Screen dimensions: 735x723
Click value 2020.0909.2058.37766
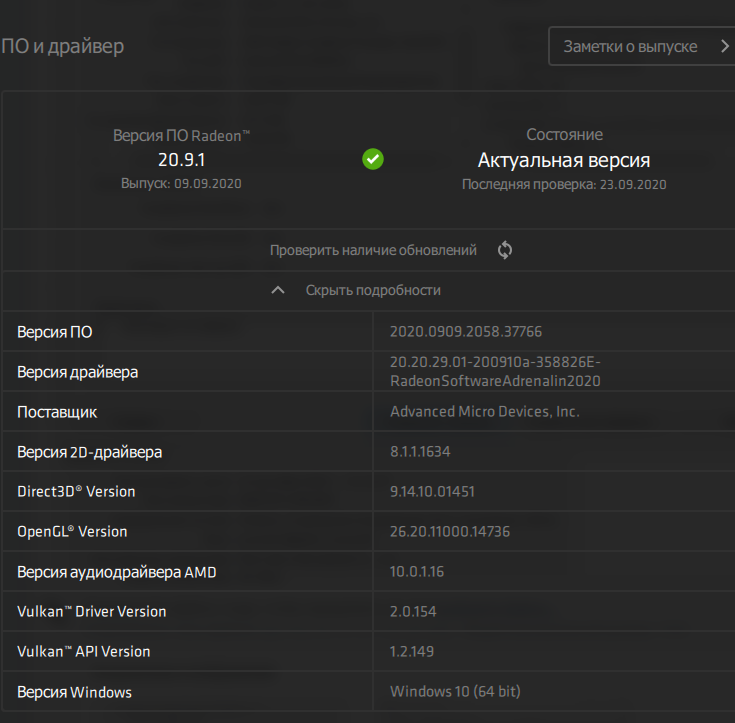[466, 331]
